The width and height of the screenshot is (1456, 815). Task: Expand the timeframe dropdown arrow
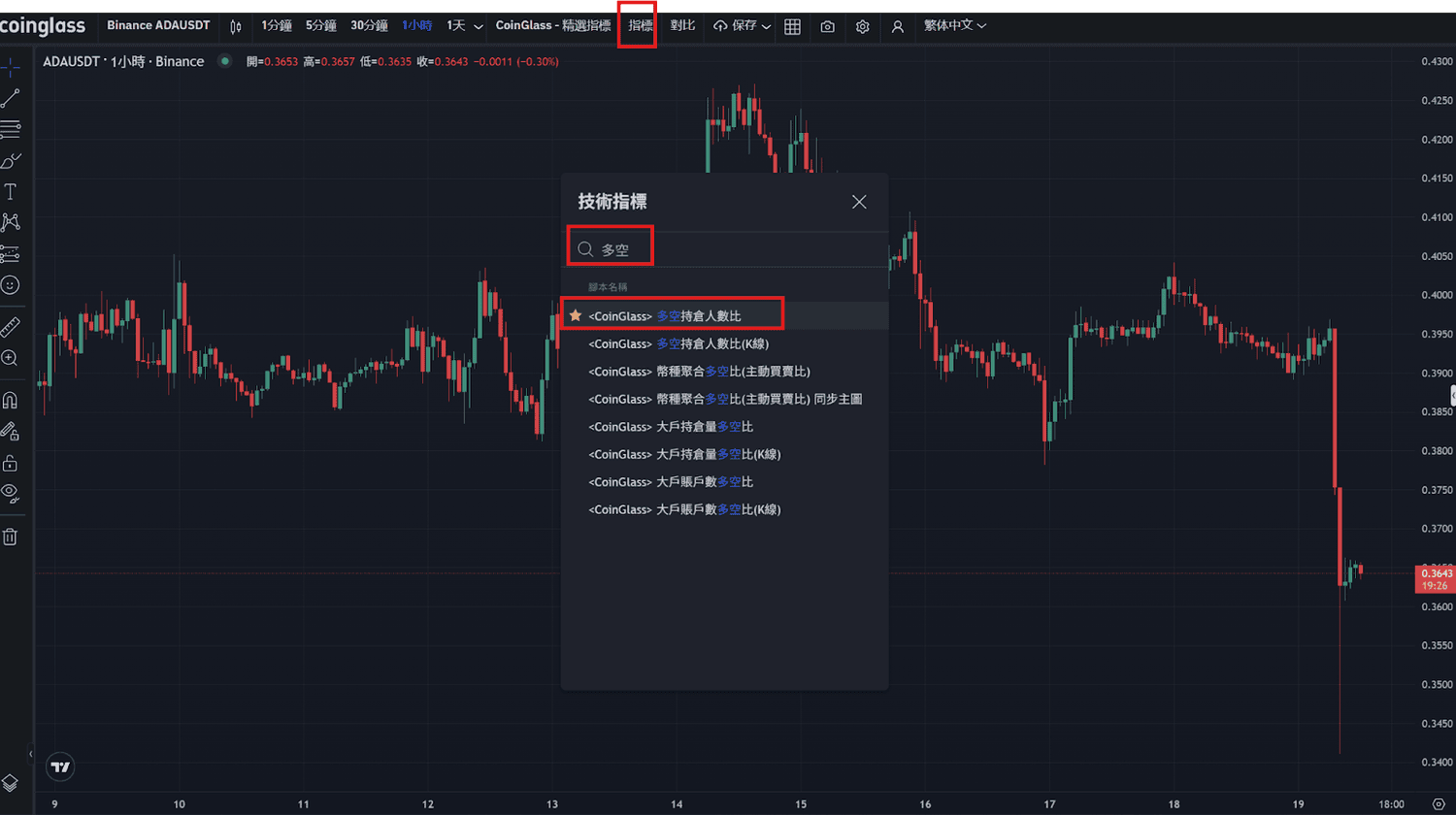point(478,26)
